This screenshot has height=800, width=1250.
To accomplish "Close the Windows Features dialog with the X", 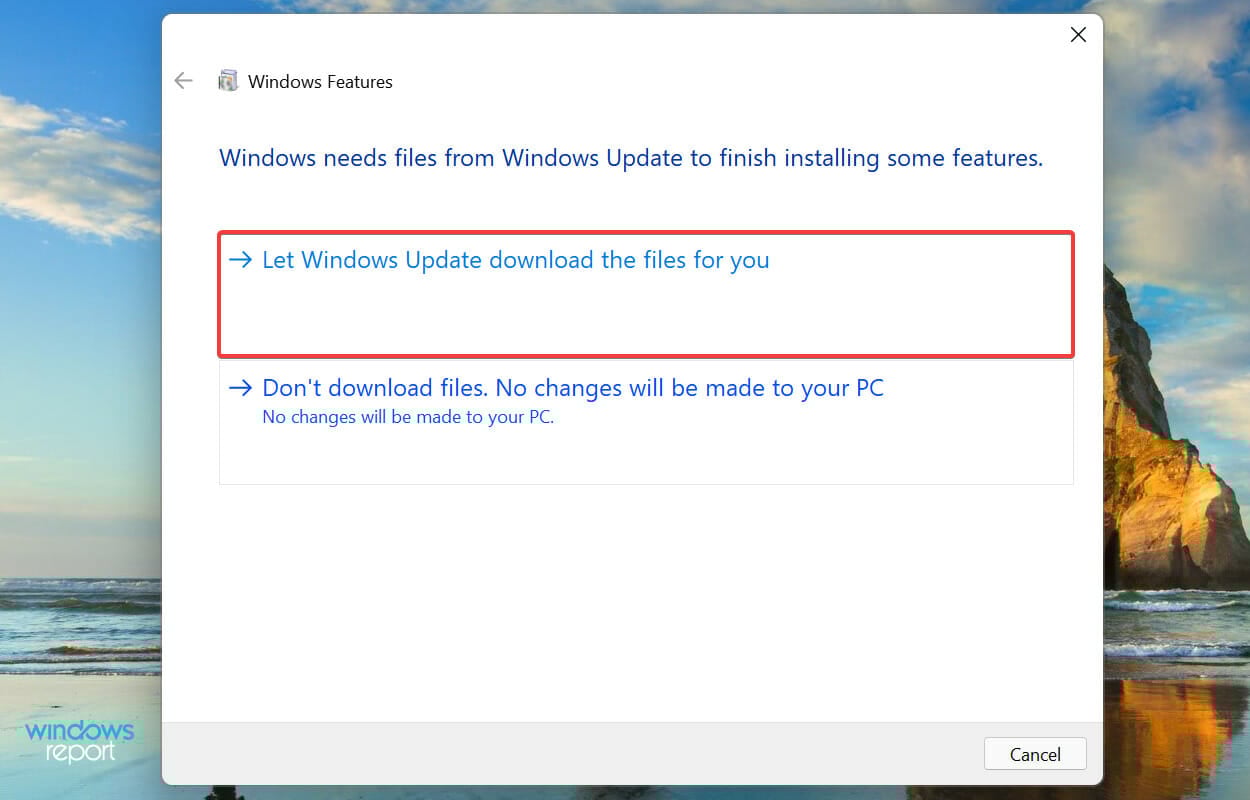I will pos(1078,34).
